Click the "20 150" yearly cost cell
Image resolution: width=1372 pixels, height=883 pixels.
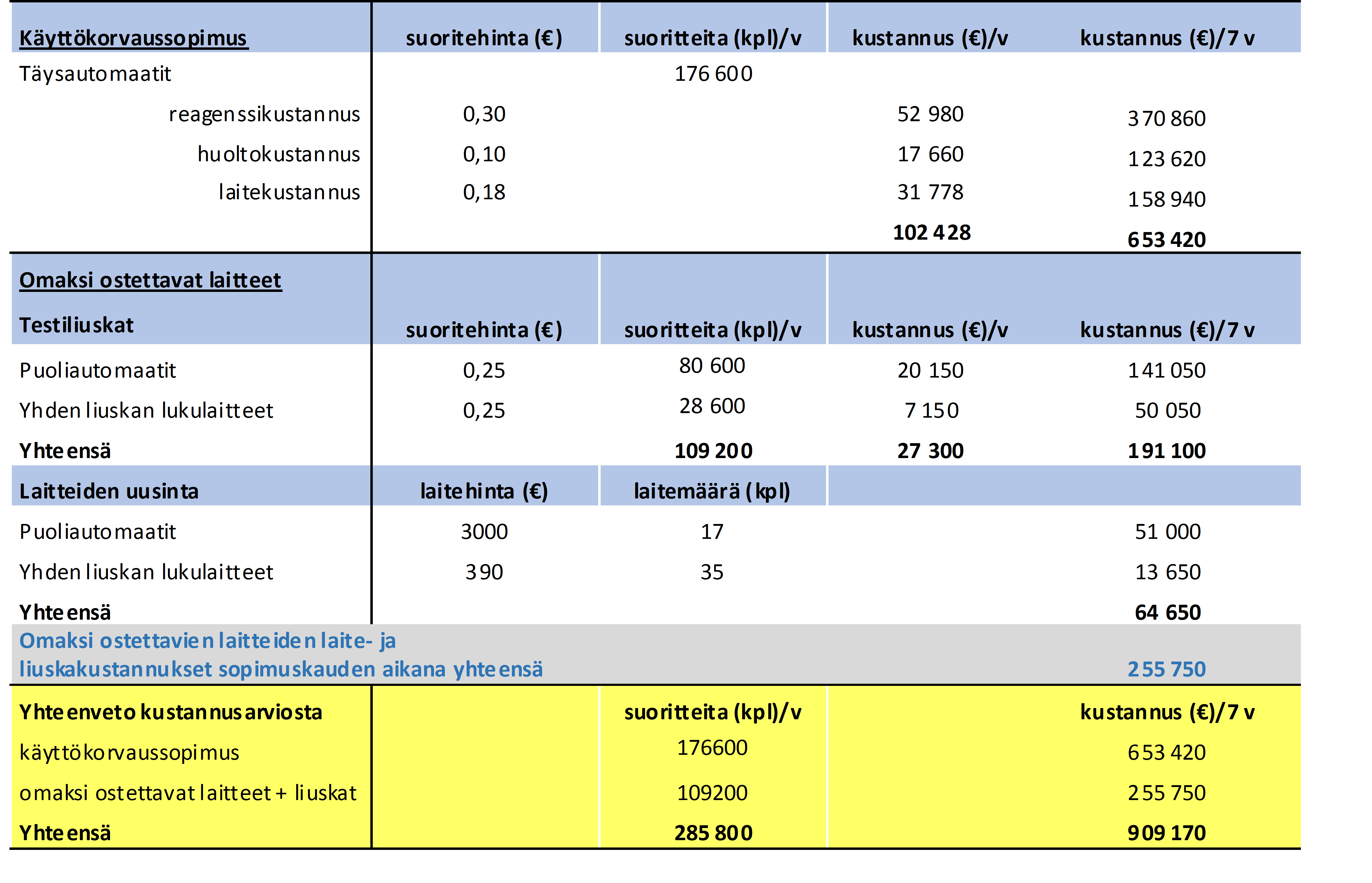pyautogui.click(x=930, y=370)
